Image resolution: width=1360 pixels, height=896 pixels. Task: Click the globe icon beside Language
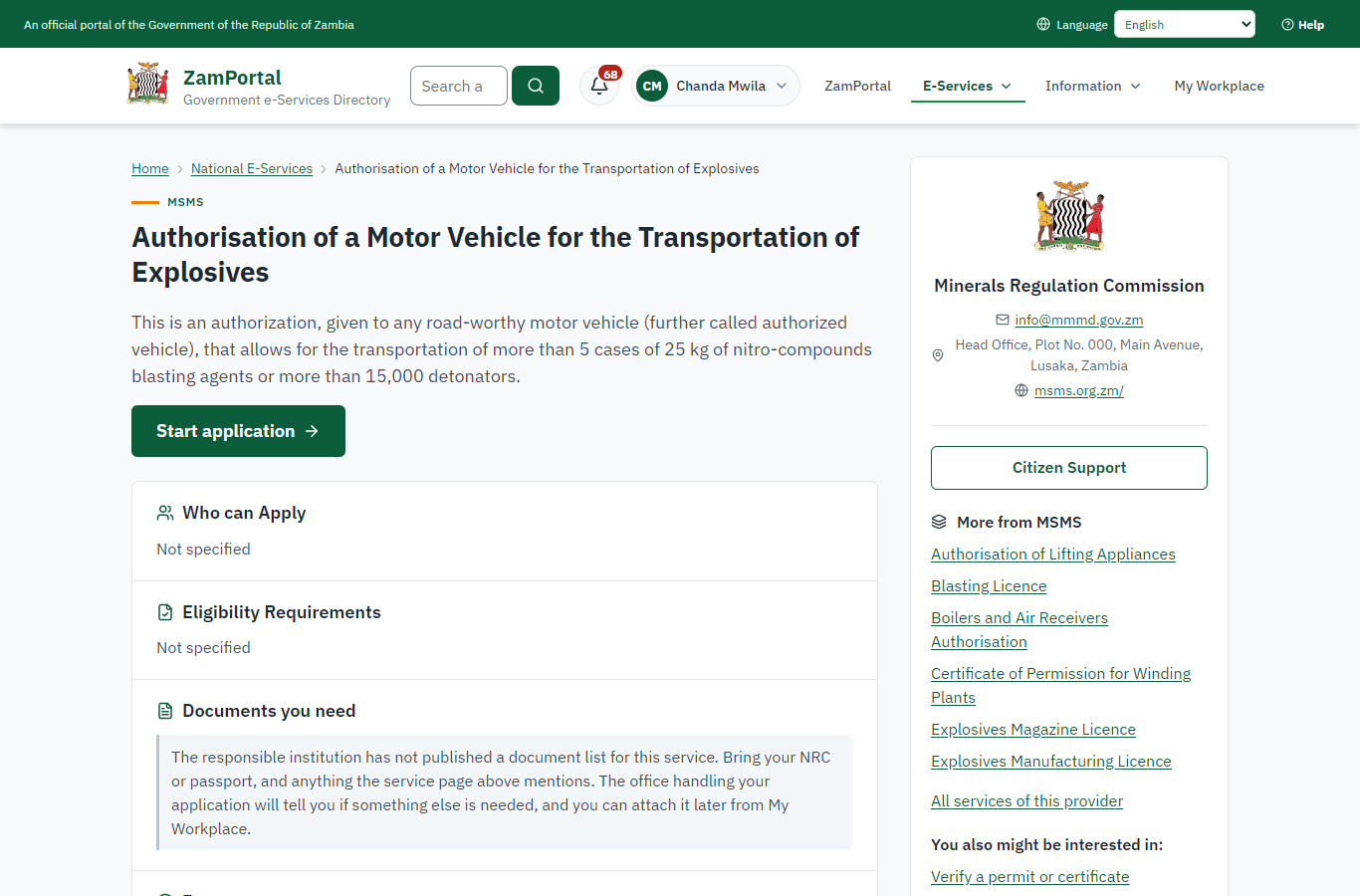coord(1043,24)
